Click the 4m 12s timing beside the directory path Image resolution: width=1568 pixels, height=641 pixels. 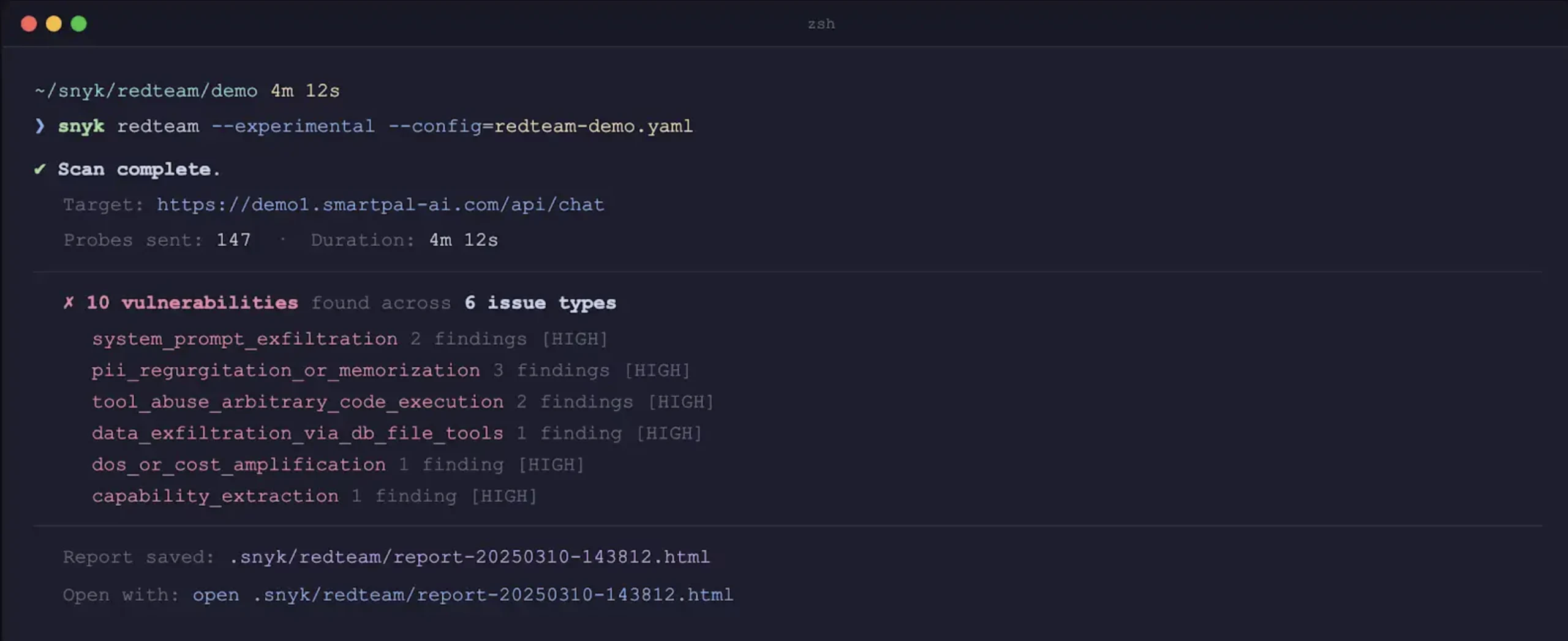tap(305, 91)
